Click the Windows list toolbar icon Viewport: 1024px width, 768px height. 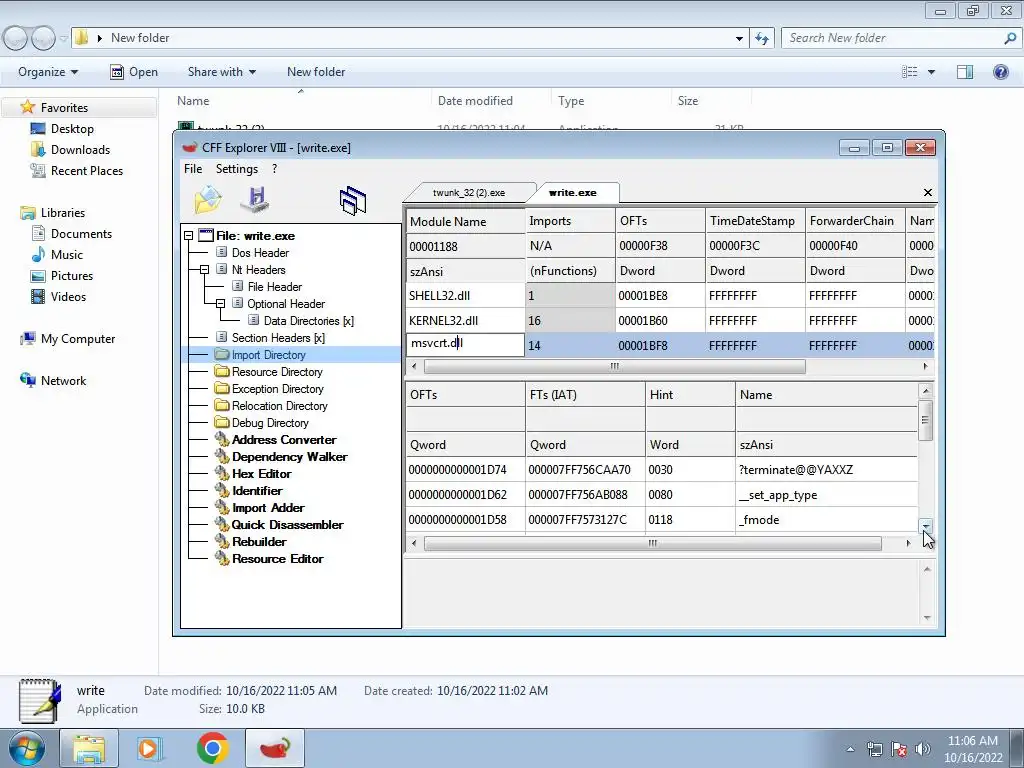353,200
